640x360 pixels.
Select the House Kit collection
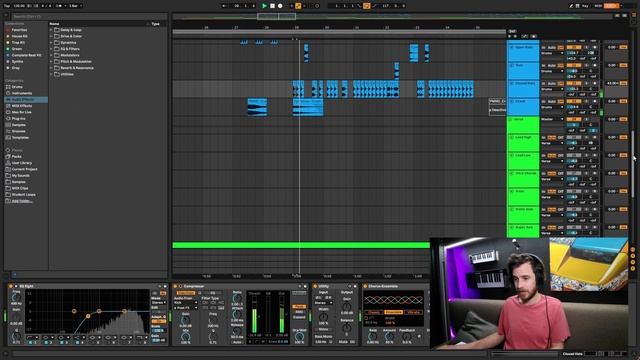click(19, 36)
